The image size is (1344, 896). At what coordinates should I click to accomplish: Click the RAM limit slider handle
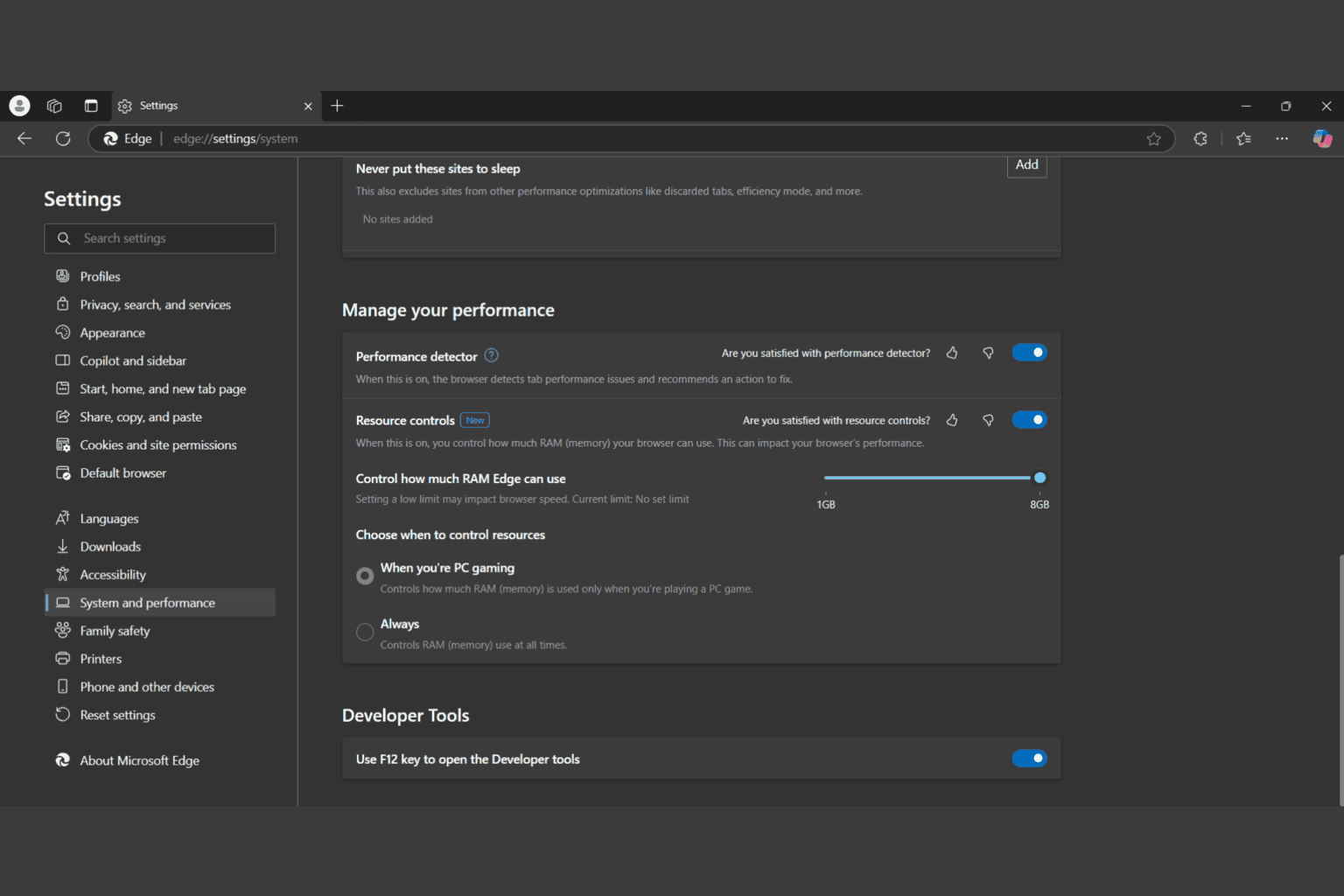(1039, 478)
